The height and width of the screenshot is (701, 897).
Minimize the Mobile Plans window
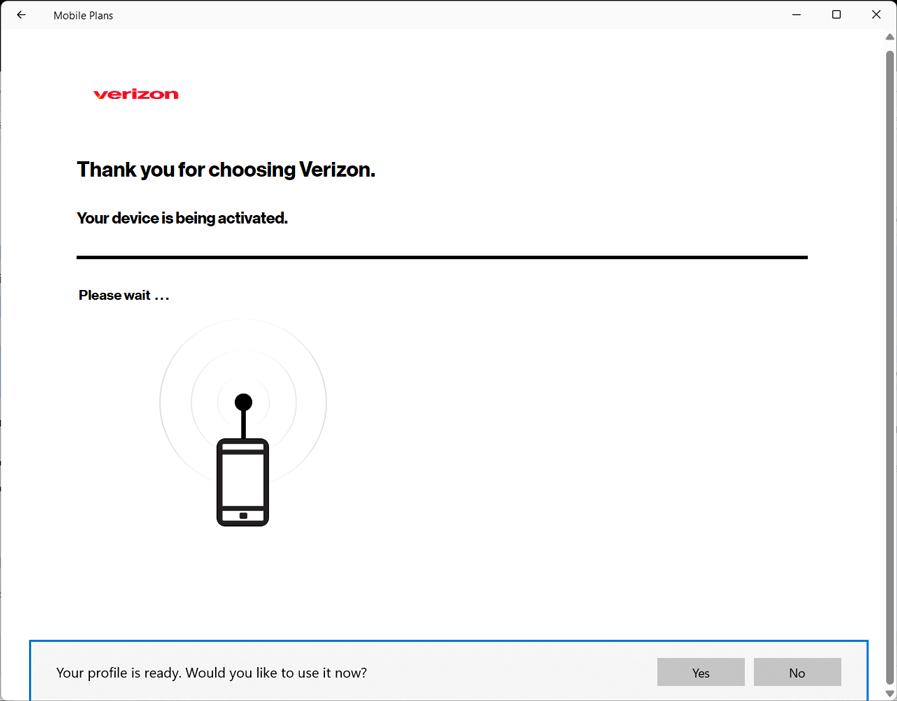coord(796,15)
